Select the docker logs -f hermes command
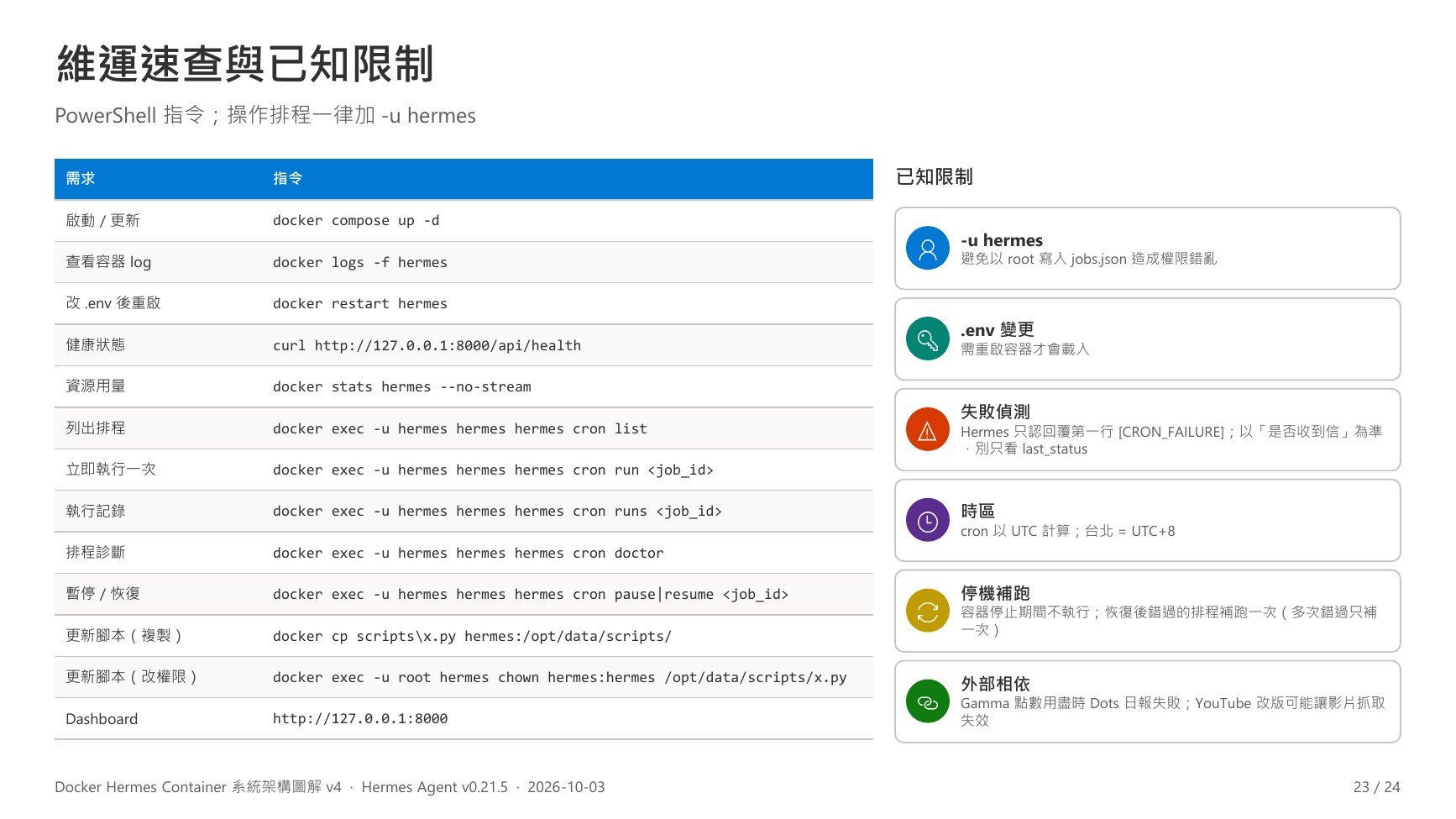The height and width of the screenshot is (819, 1456). pyautogui.click(x=360, y=262)
